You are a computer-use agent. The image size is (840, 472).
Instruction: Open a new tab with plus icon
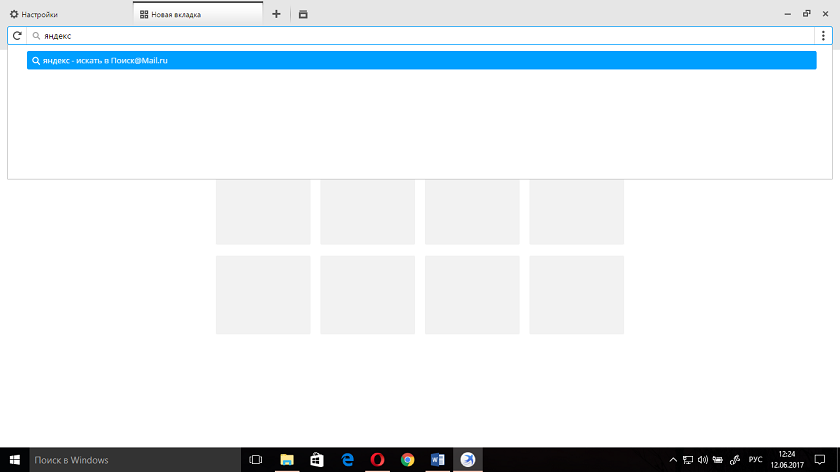(276, 14)
